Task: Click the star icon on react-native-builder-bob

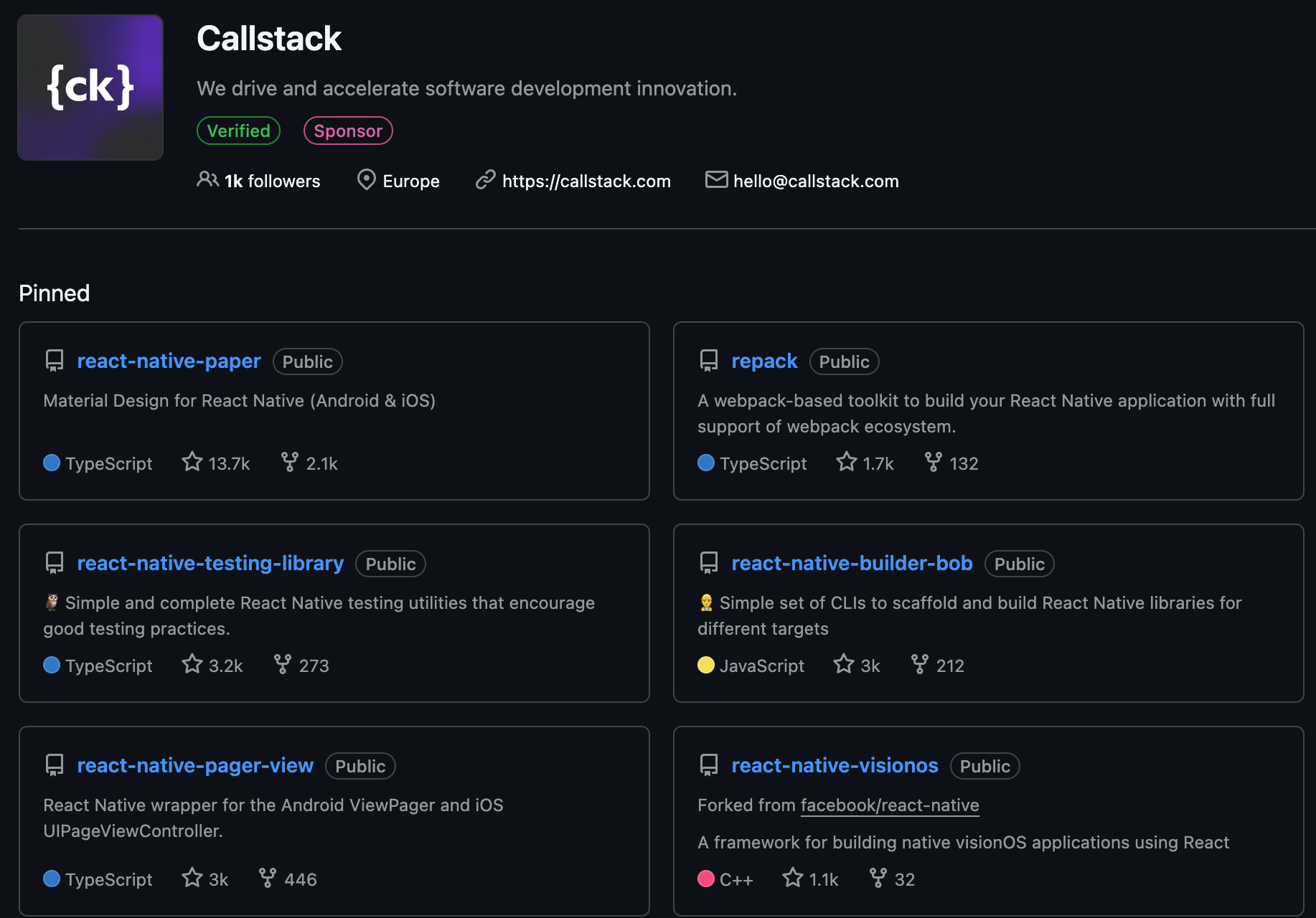Action: [x=844, y=663]
